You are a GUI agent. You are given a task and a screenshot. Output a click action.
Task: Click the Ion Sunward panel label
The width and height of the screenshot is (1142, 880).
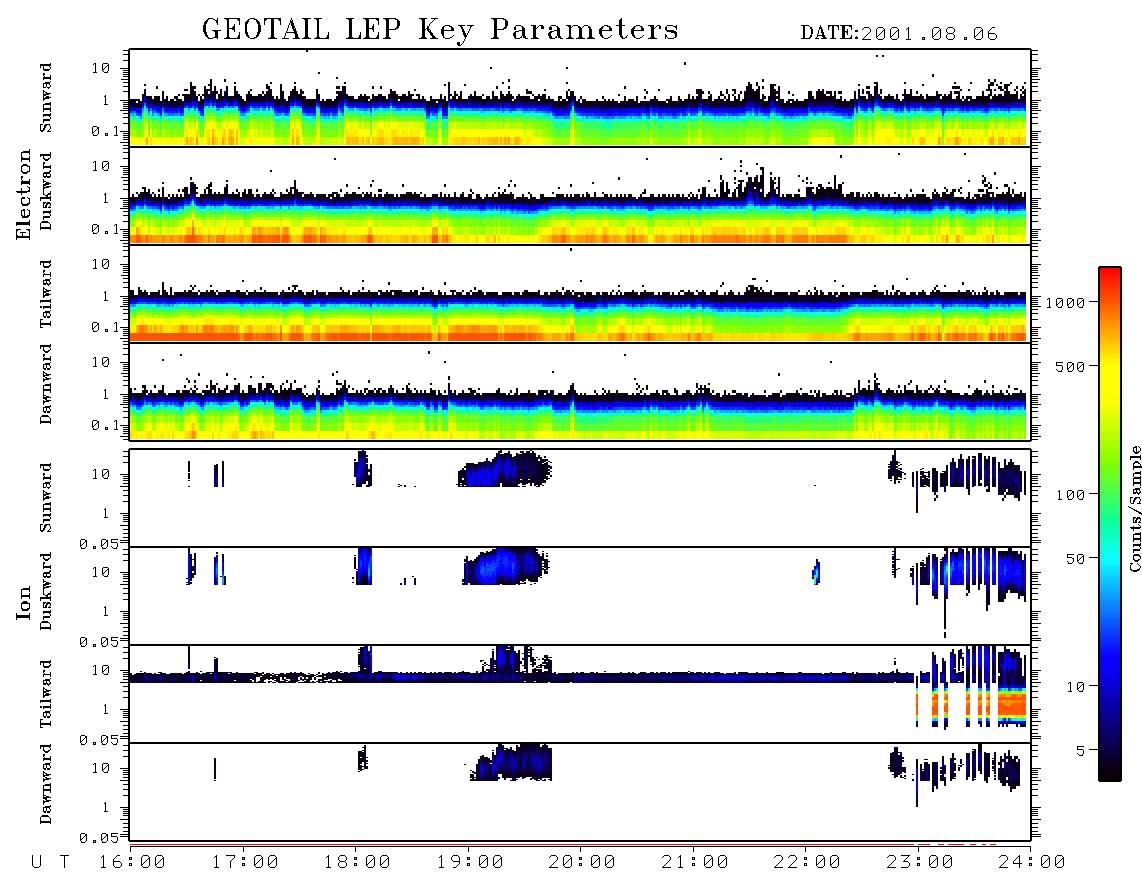click(46, 497)
